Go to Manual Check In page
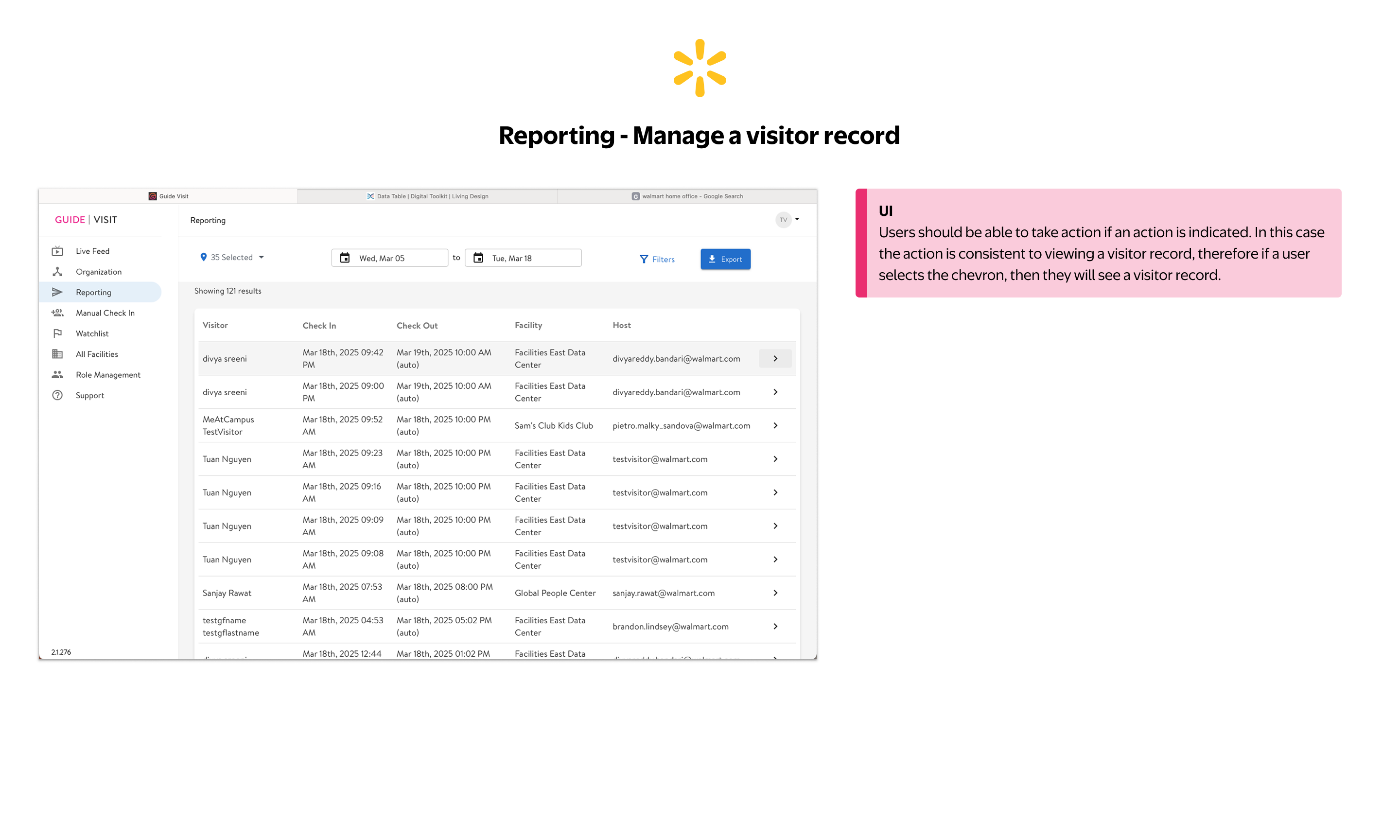The image size is (1400, 840). click(101, 313)
